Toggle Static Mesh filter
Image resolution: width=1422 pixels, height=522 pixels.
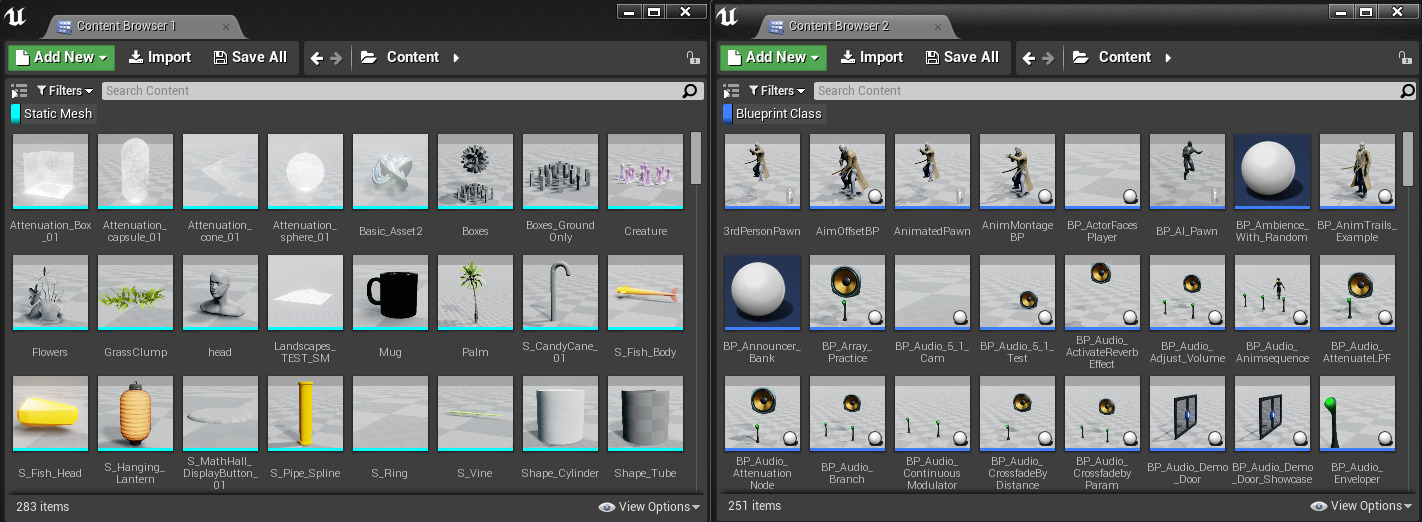click(x=52, y=114)
